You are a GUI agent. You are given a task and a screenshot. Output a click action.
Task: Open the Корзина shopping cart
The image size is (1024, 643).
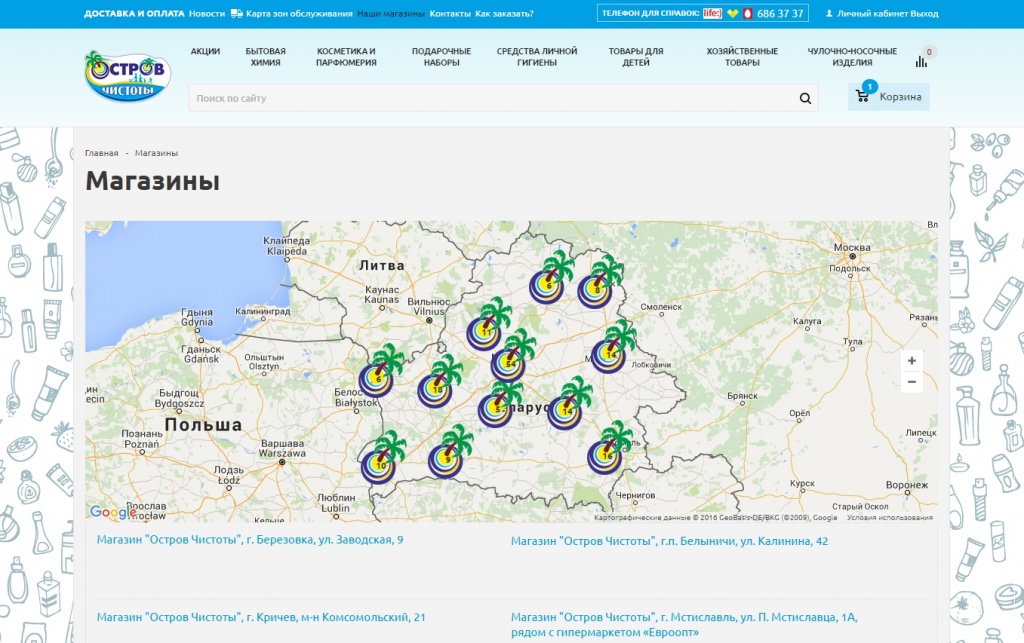[888, 97]
